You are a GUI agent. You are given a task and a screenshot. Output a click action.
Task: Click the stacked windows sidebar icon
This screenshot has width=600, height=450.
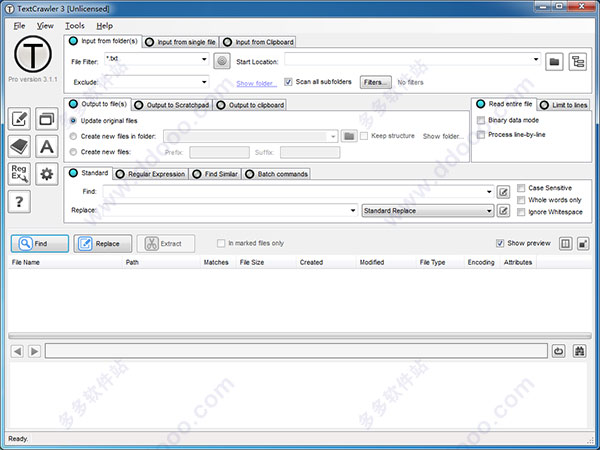47,119
